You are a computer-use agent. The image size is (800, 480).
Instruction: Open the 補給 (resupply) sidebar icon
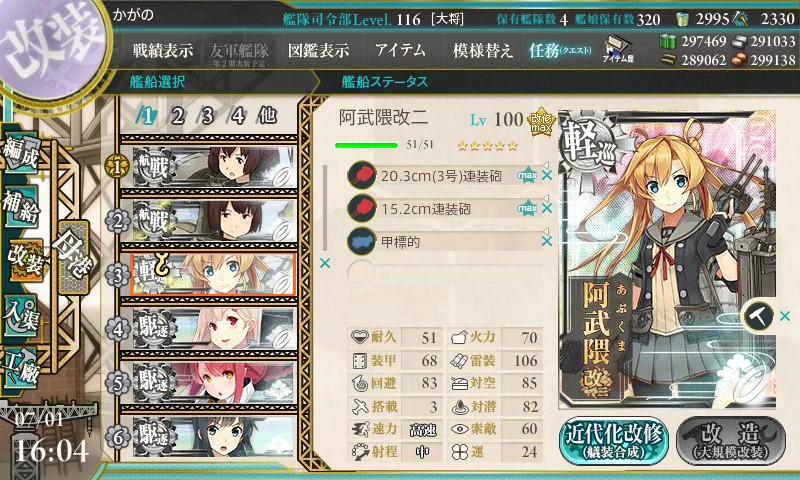point(21,207)
